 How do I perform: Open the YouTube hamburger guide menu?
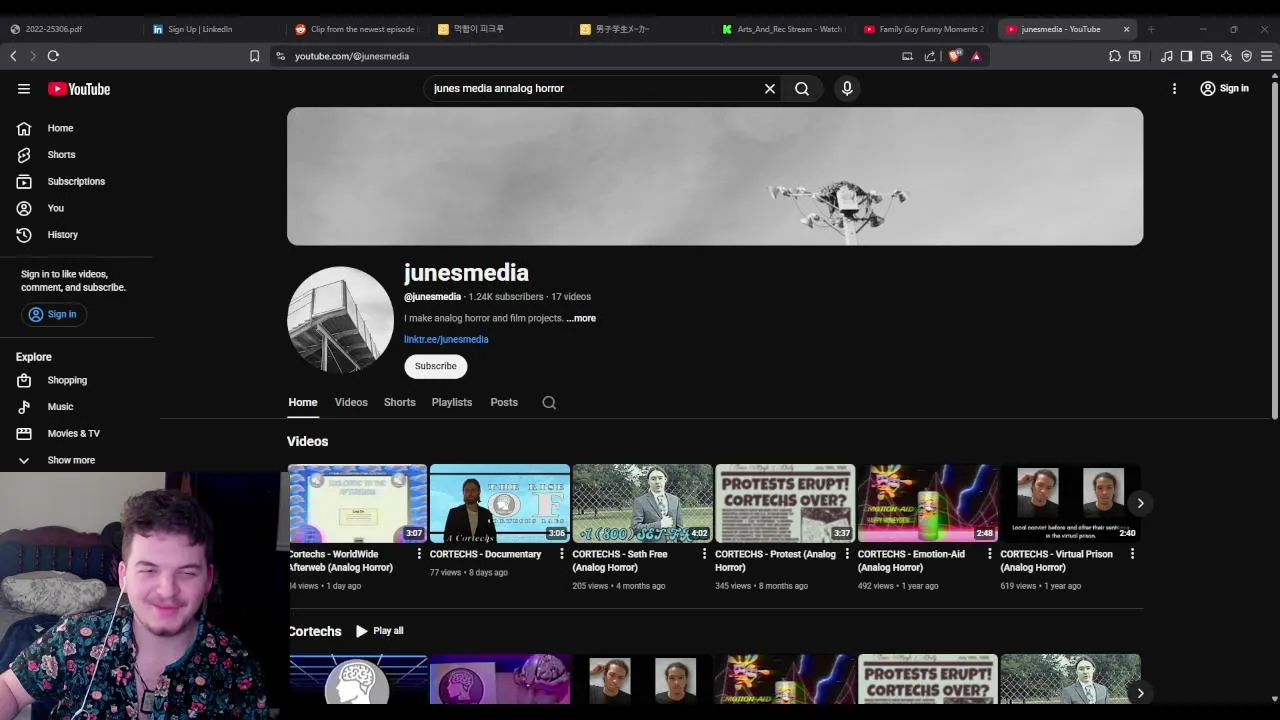24,89
